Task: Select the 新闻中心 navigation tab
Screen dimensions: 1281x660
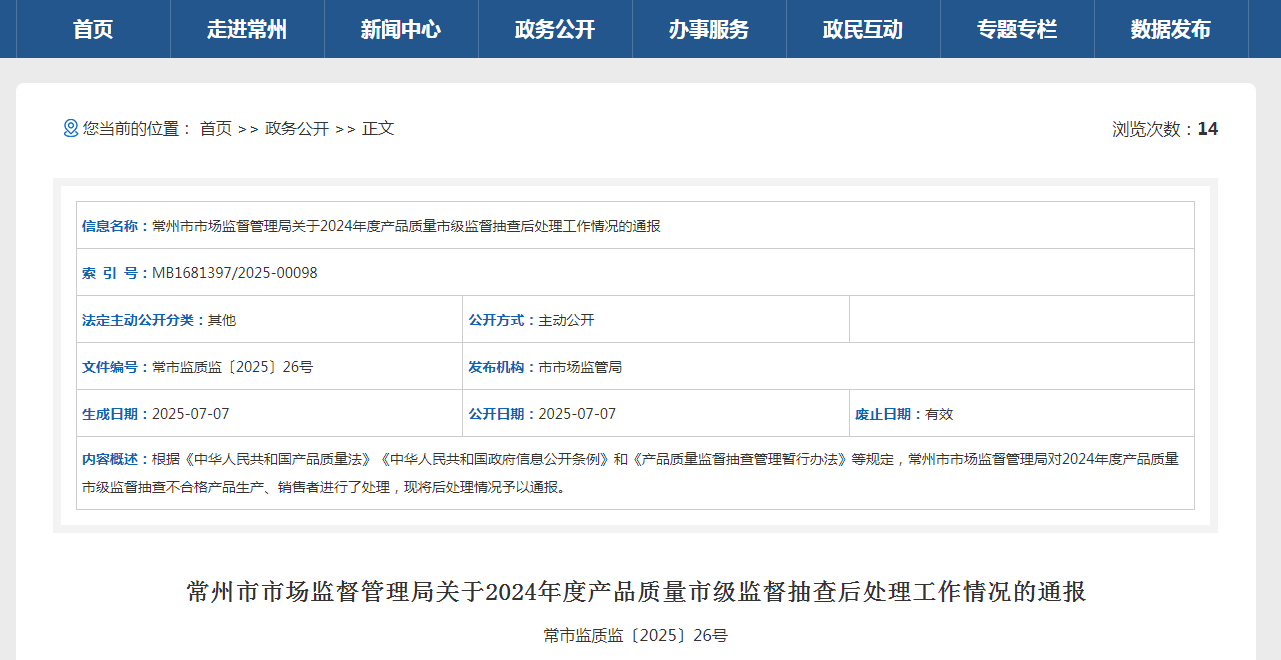Action: tap(401, 29)
